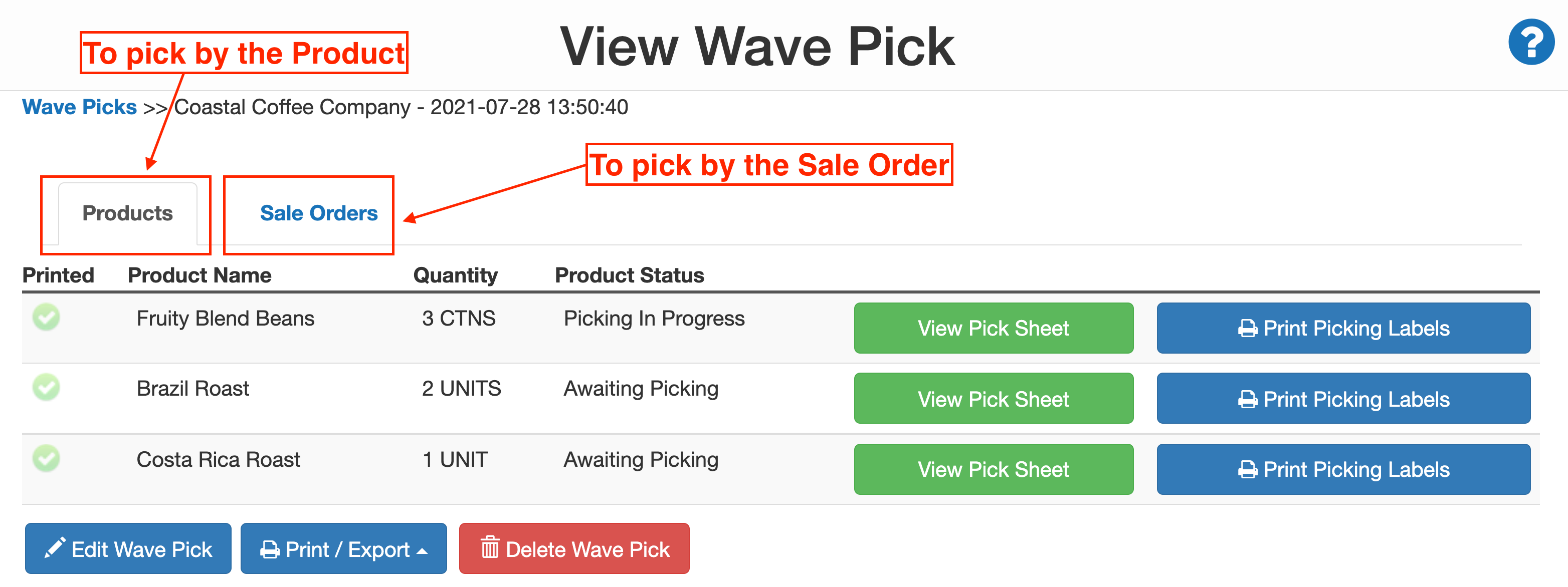
Task: Toggle printed status checkmark for Costa Rica Roast
Action: pyautogui.click(x=47, y=458)
